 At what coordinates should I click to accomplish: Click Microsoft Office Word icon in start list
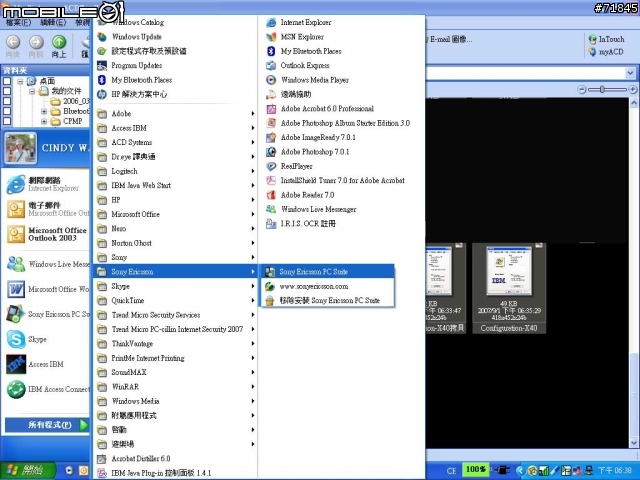(x=16, y=289)
